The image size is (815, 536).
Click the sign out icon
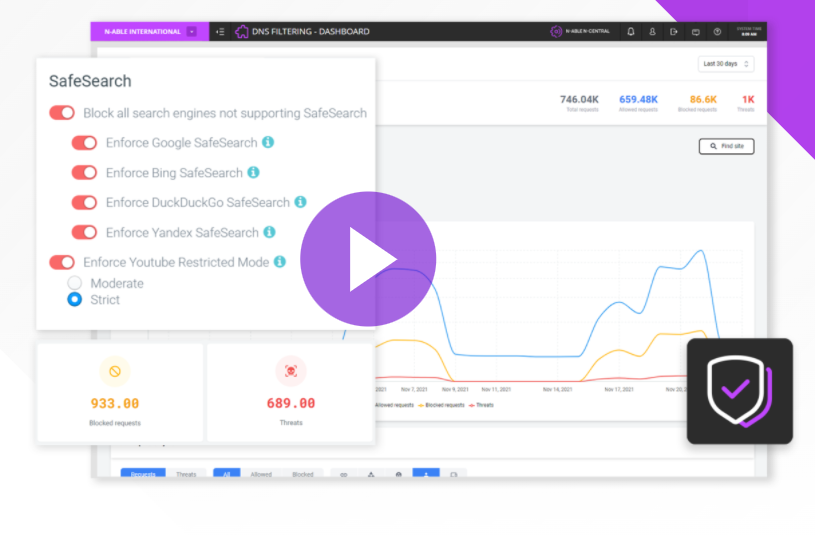pos(674,32)
